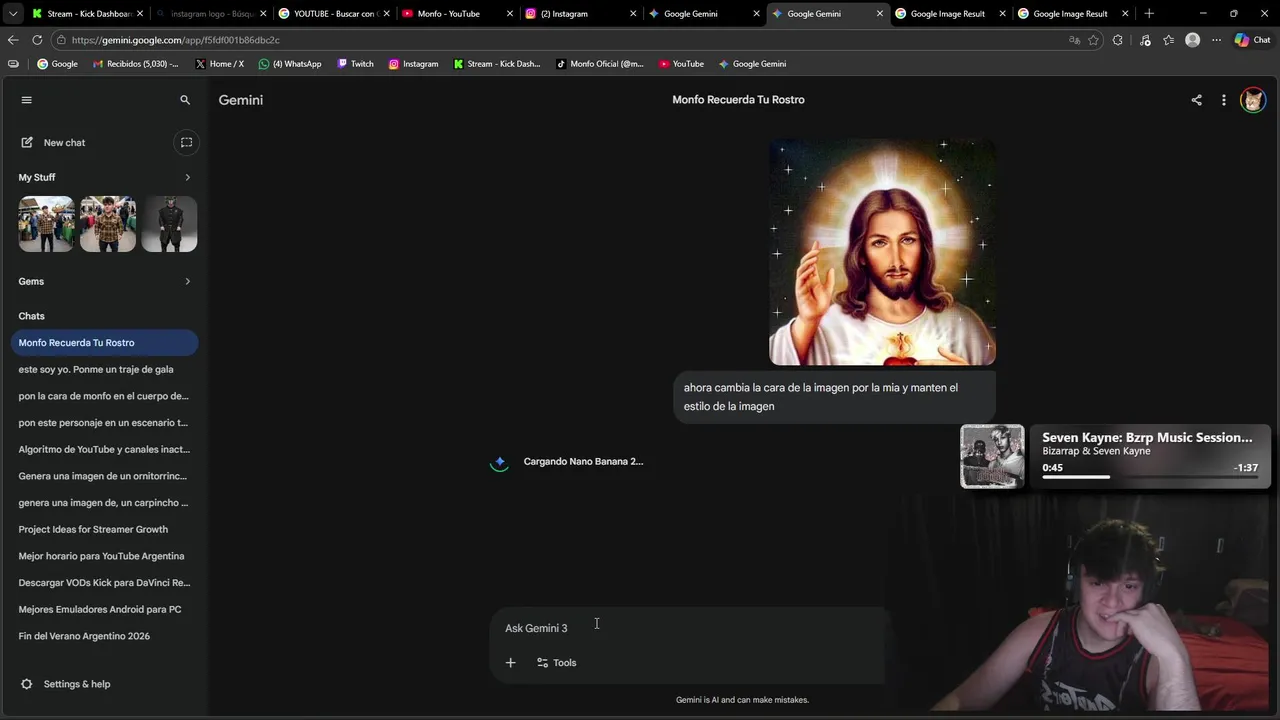Expand the Gems section arrow
1280x720 pixels.
187,281
